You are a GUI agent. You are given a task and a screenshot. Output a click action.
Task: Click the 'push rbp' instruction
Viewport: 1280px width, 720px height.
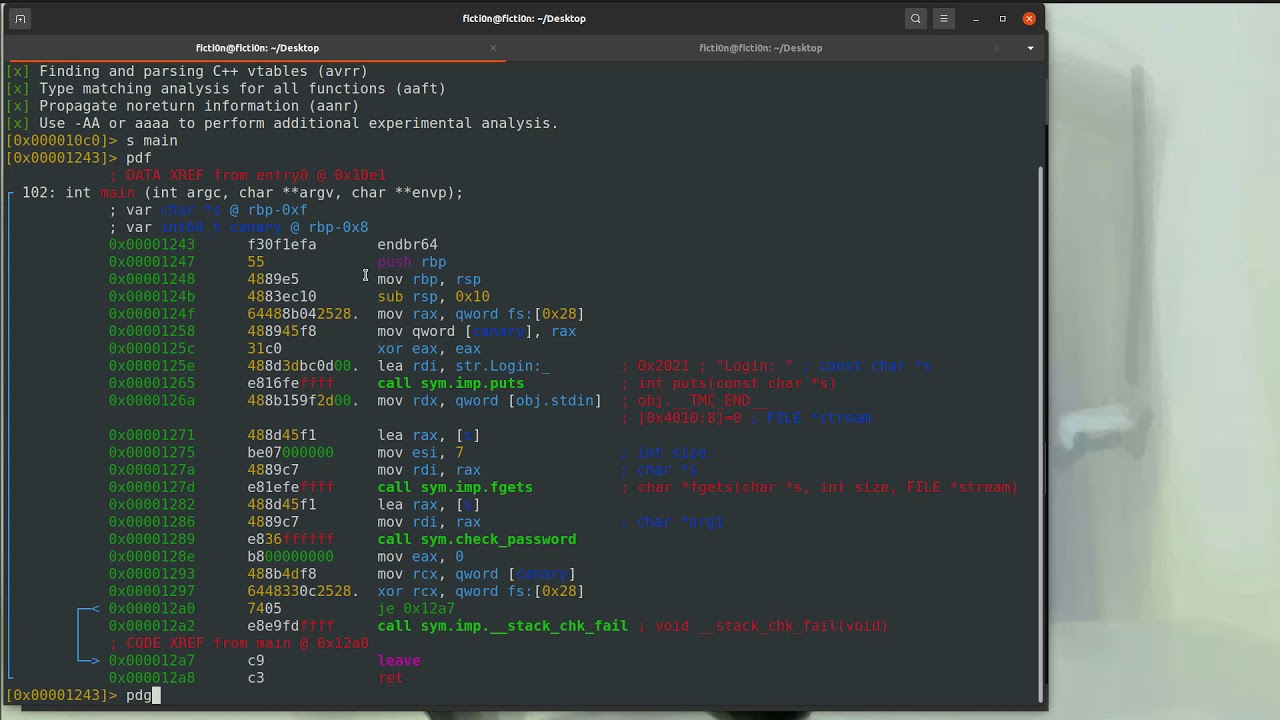click(x=412, y=262)
